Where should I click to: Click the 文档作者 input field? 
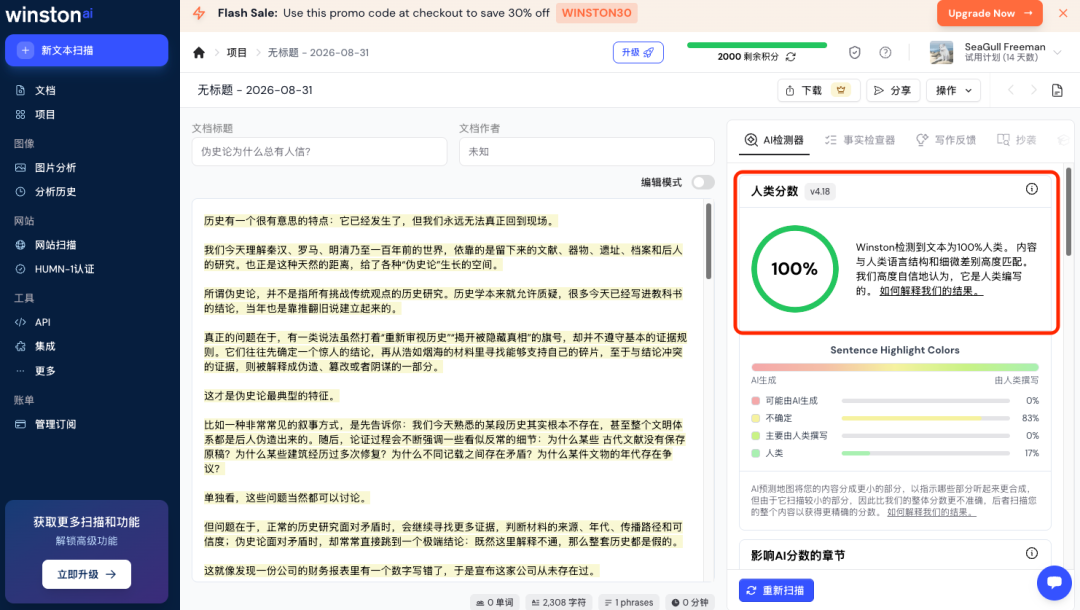[587, 151]
